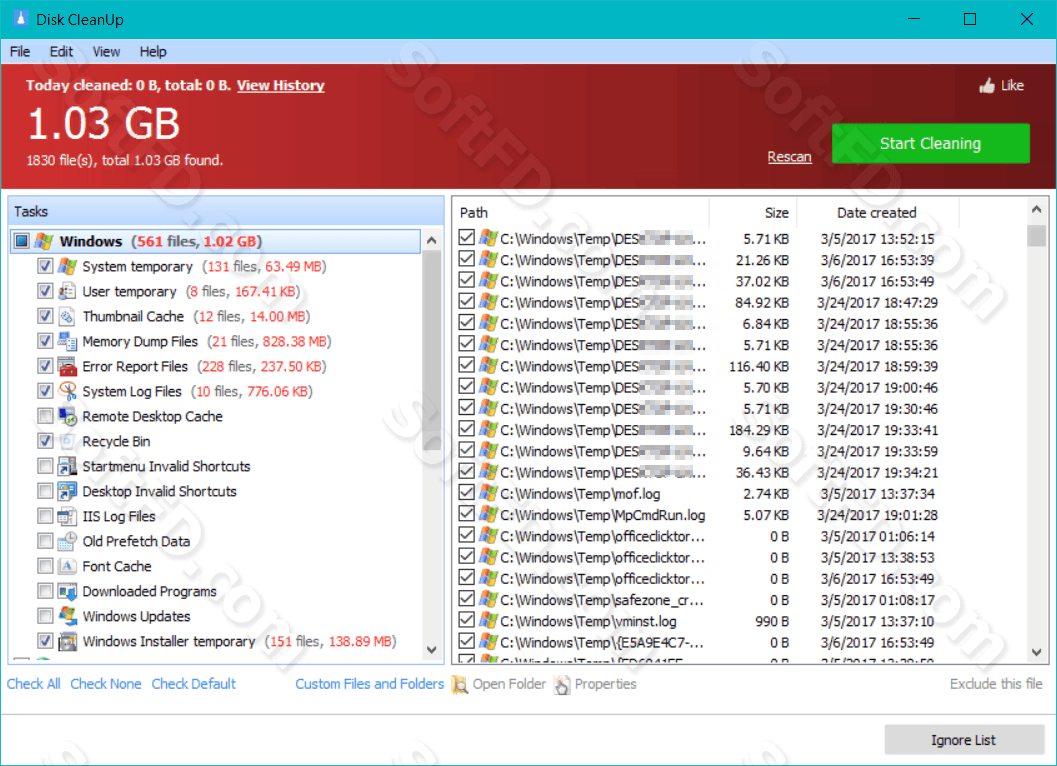
Task: Click Check Default link
Action: click(193, 684)
